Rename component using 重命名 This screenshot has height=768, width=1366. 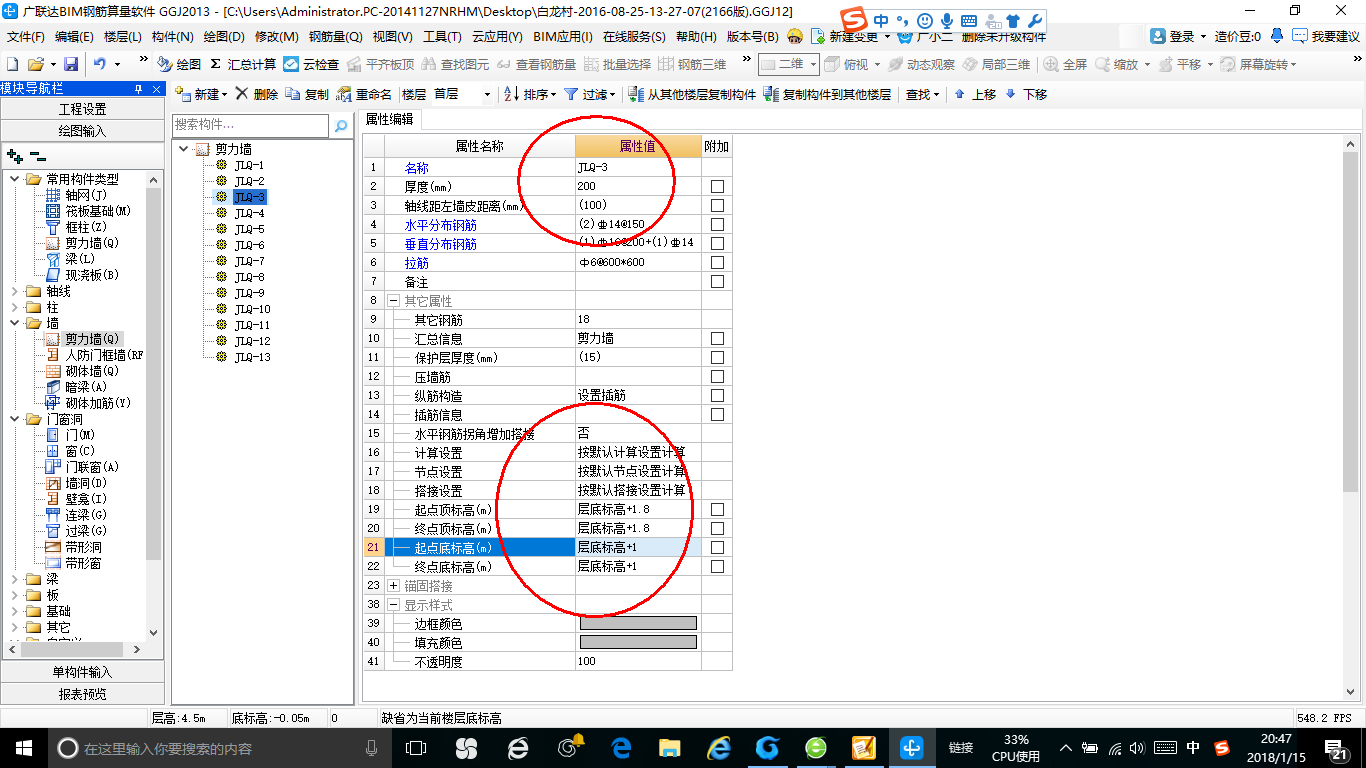point(365,94)
